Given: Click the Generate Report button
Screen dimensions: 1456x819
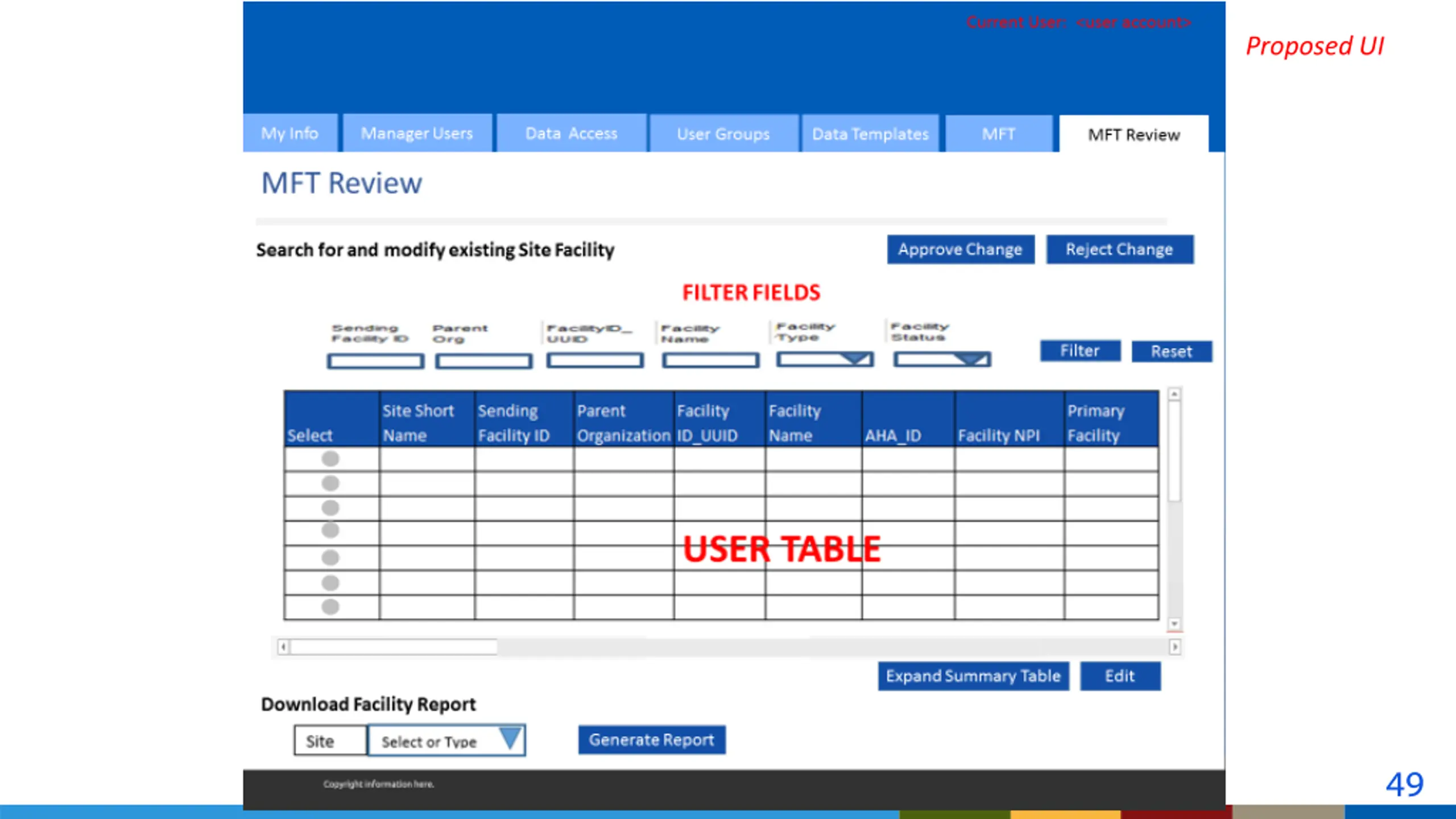Looking at the screenshot, I should click(651, 740).
